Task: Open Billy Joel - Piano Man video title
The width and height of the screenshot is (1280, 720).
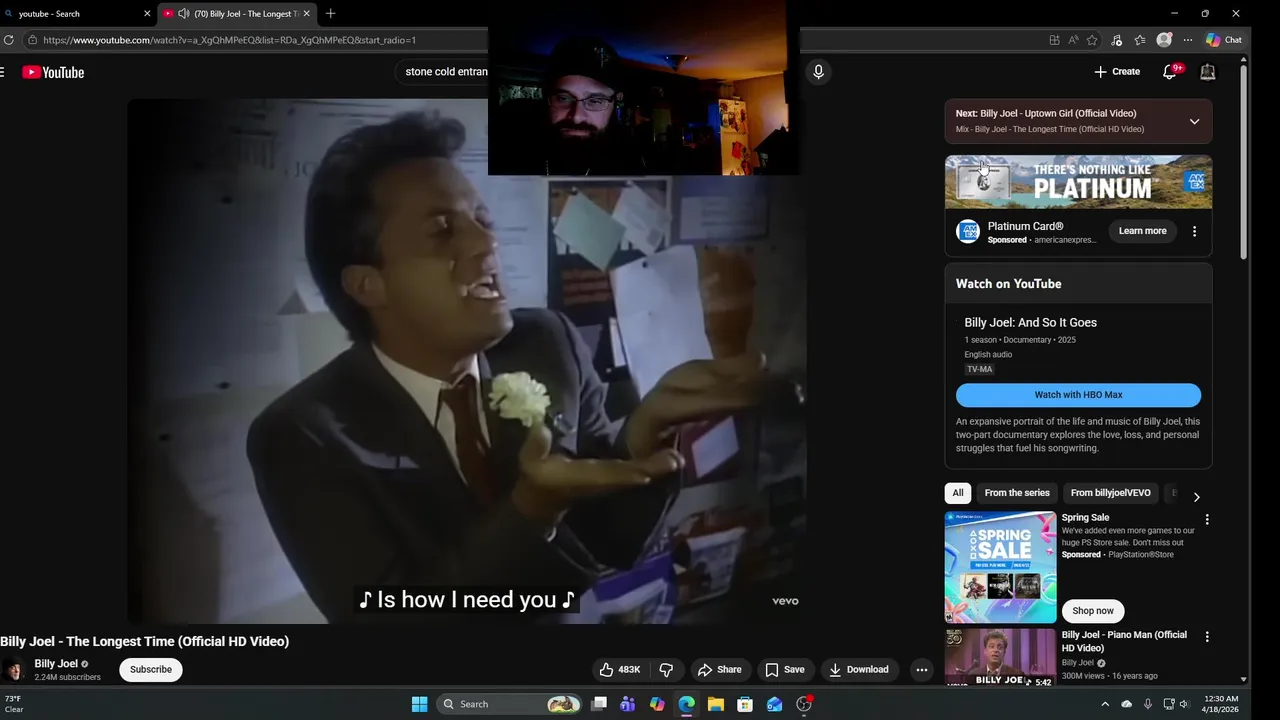Action: pyautogui.click(x=1124, y=641)
